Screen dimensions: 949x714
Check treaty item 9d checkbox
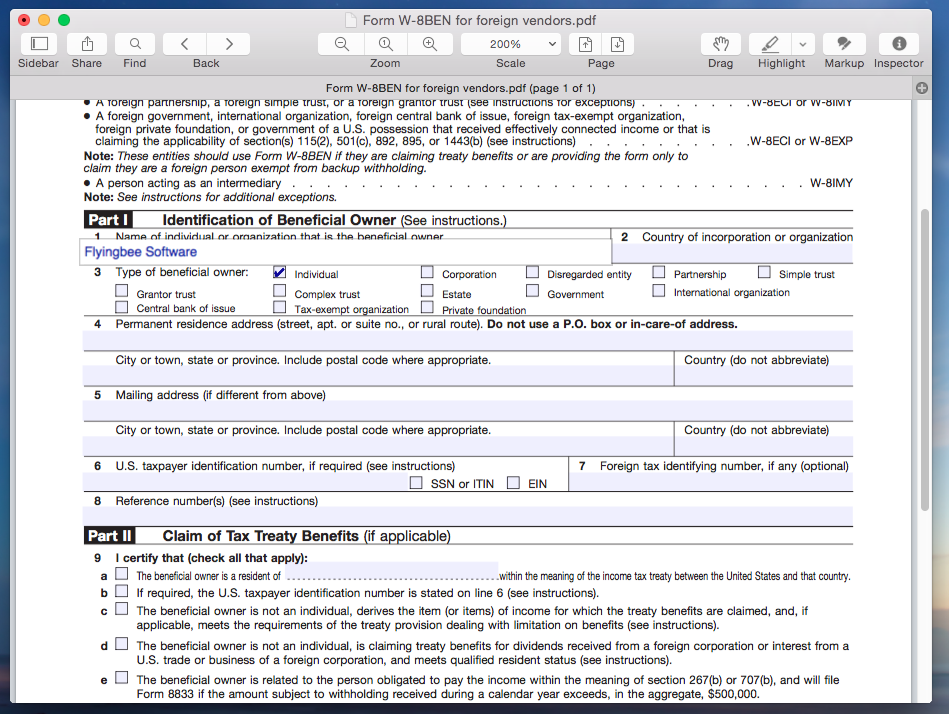click(x=122, y=644)
